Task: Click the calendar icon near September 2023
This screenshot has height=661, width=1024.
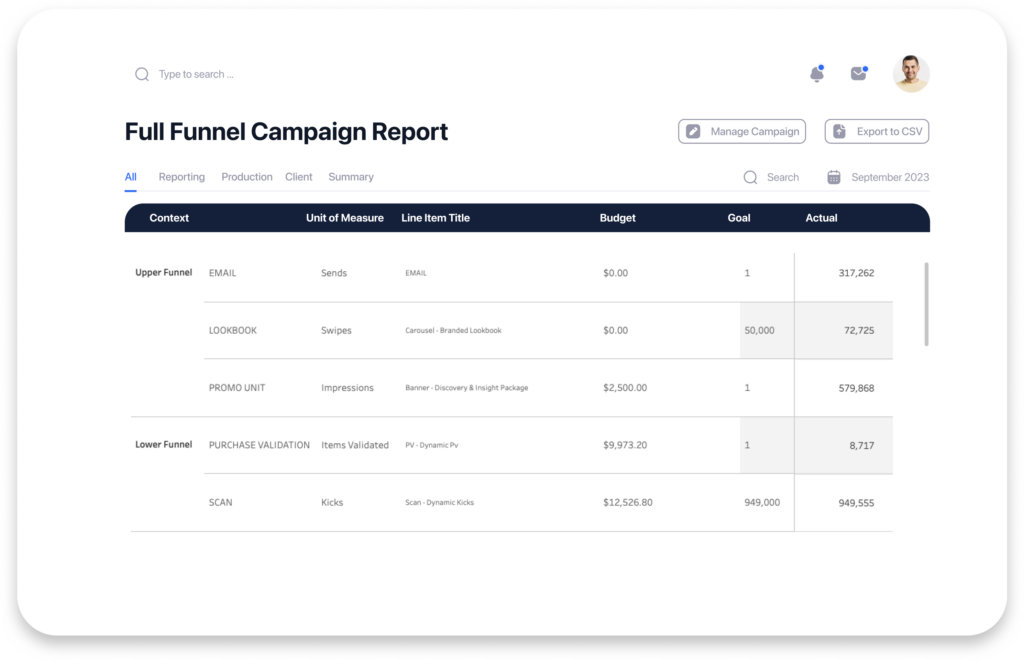Action: [x=834, y=177]
